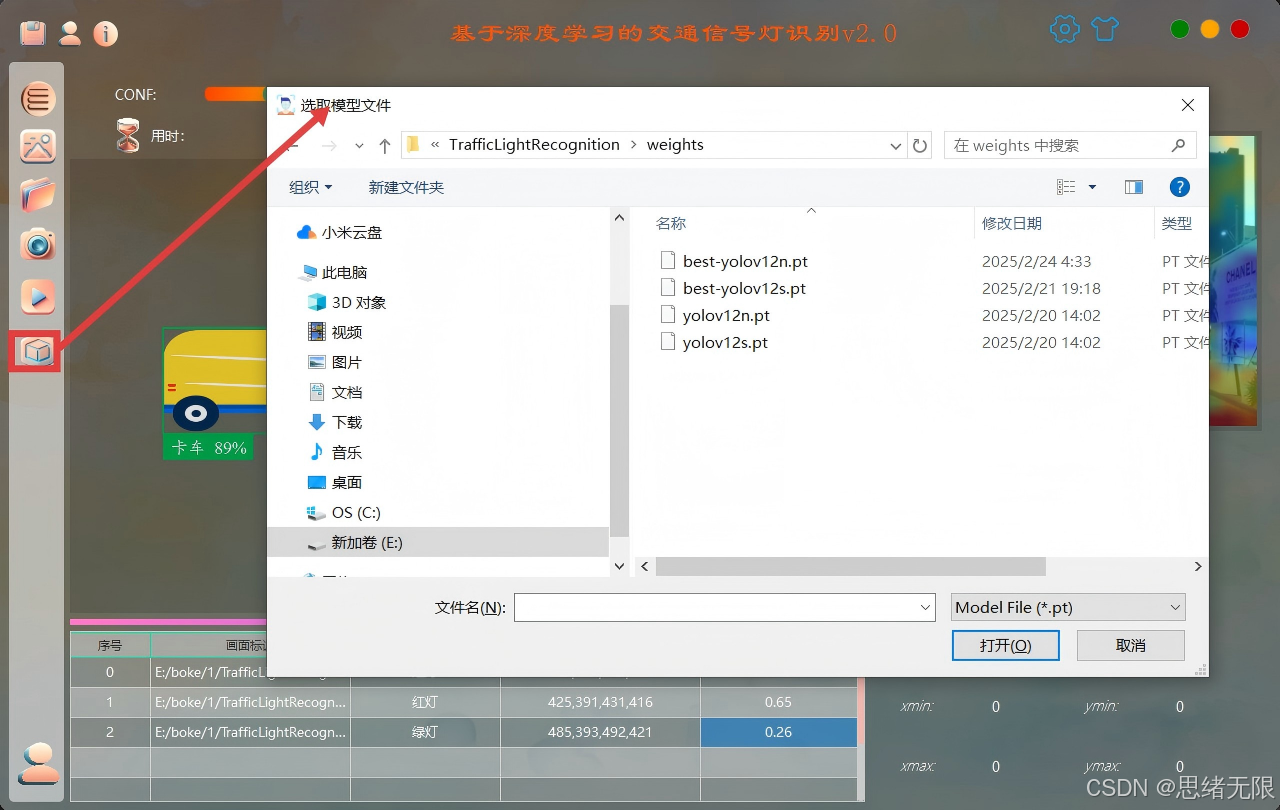Open 音乐 folder in tree

pyautogui.click(x=335, y=452)
